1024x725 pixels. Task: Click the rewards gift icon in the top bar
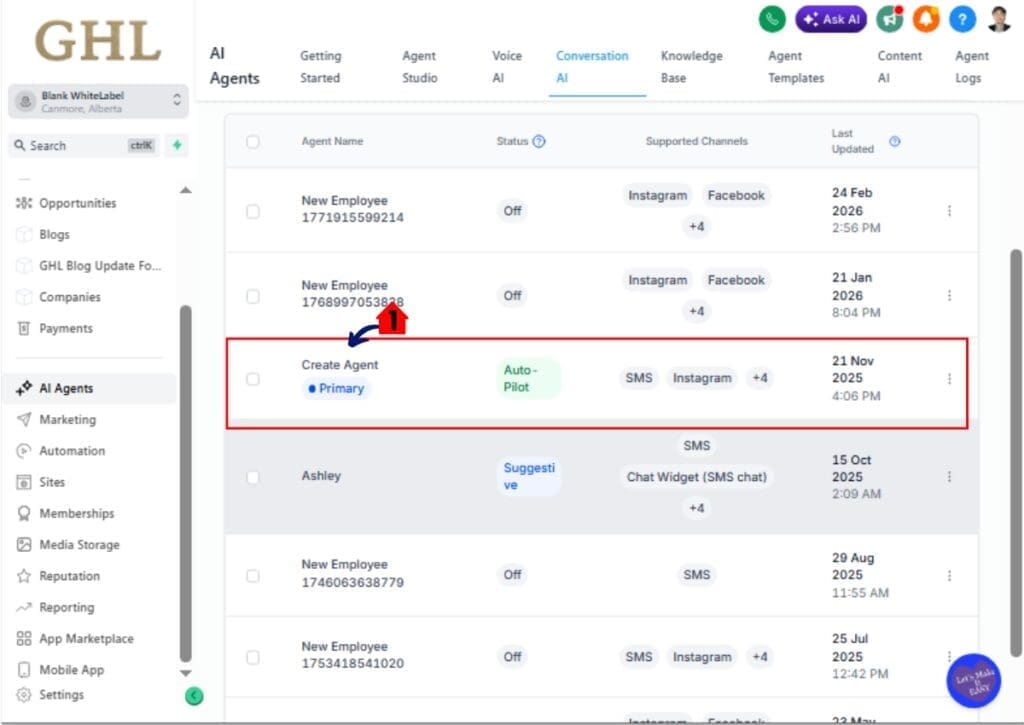[x=892, y=19]
